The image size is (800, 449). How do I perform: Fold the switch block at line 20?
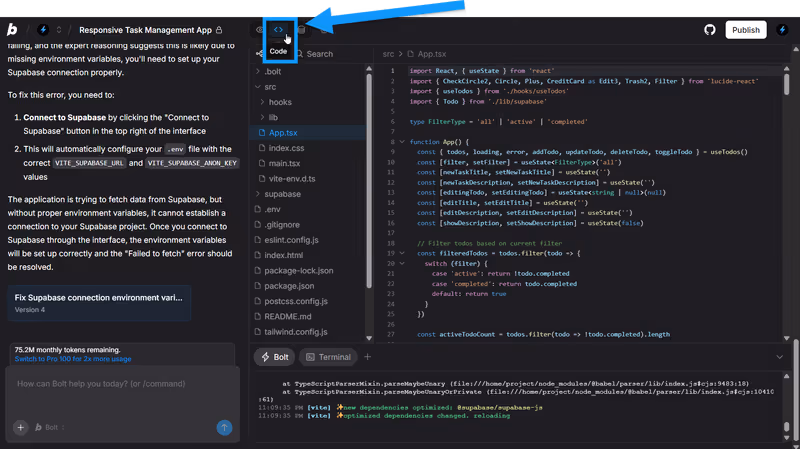pyautogui.click(x=402, y=263)
